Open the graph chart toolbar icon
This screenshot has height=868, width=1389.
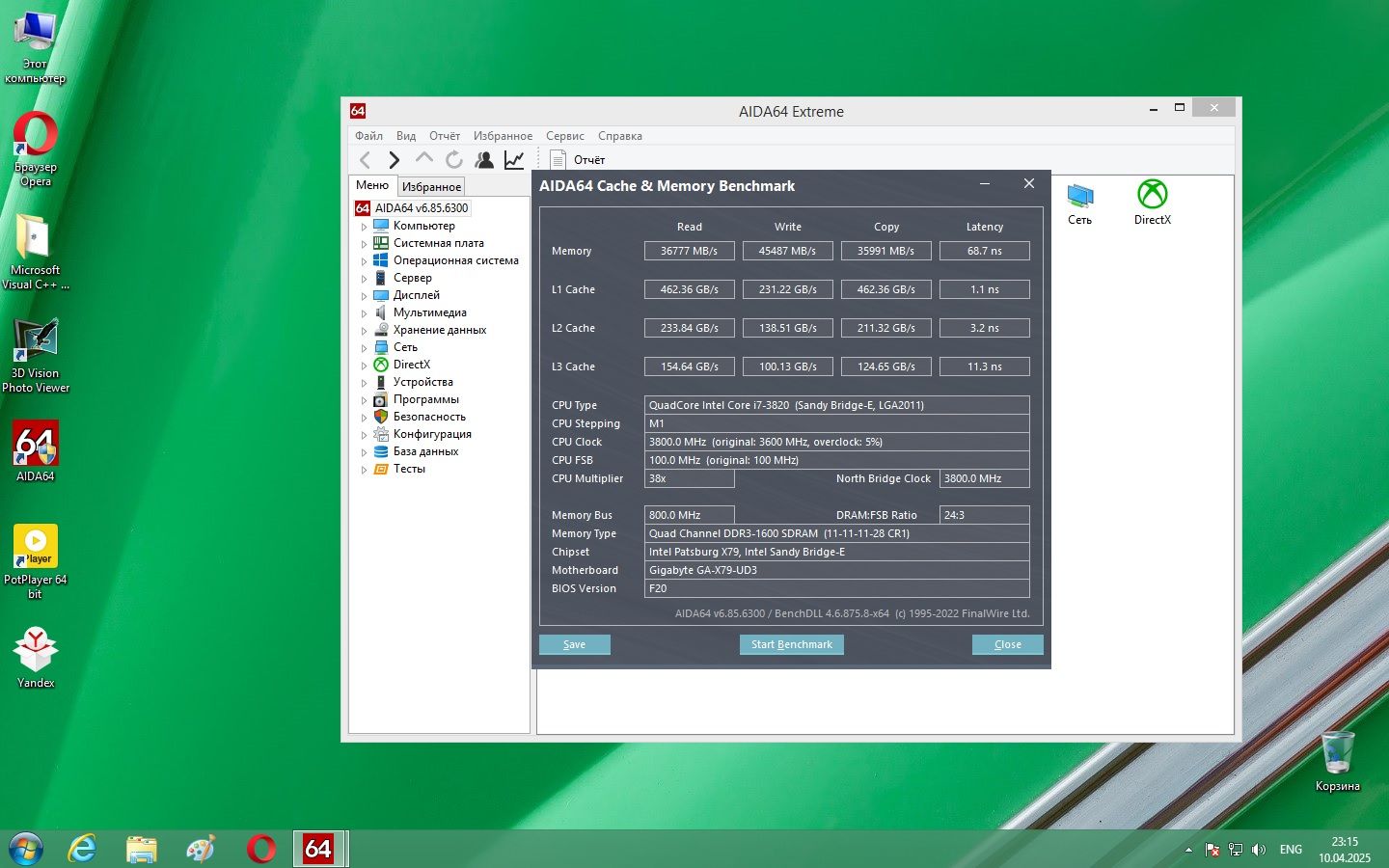pos(514,160)
